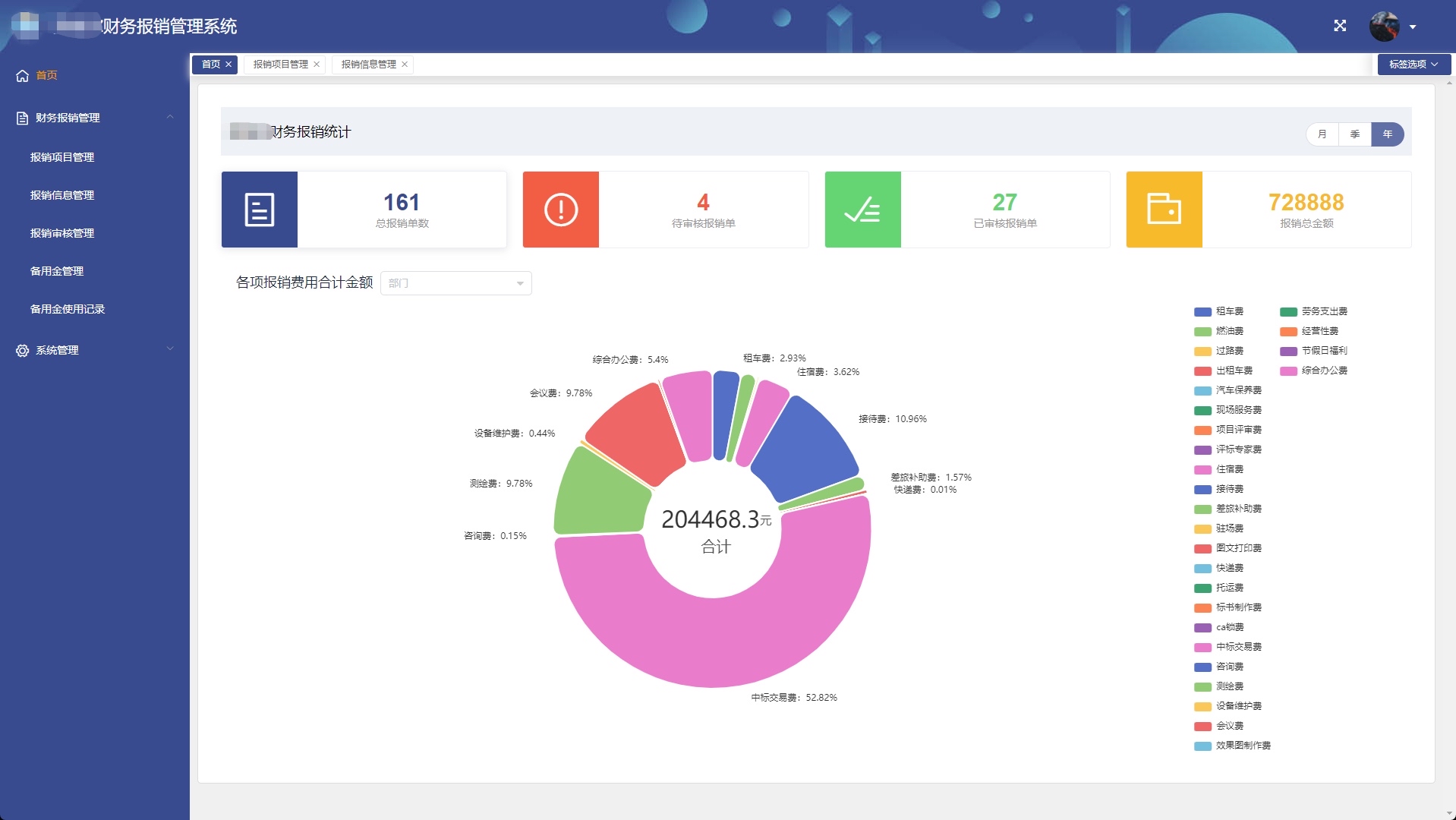The image size is (1456, 820).
Task: Click the 4 待审核报销单 card
Action: click(666, 210)
